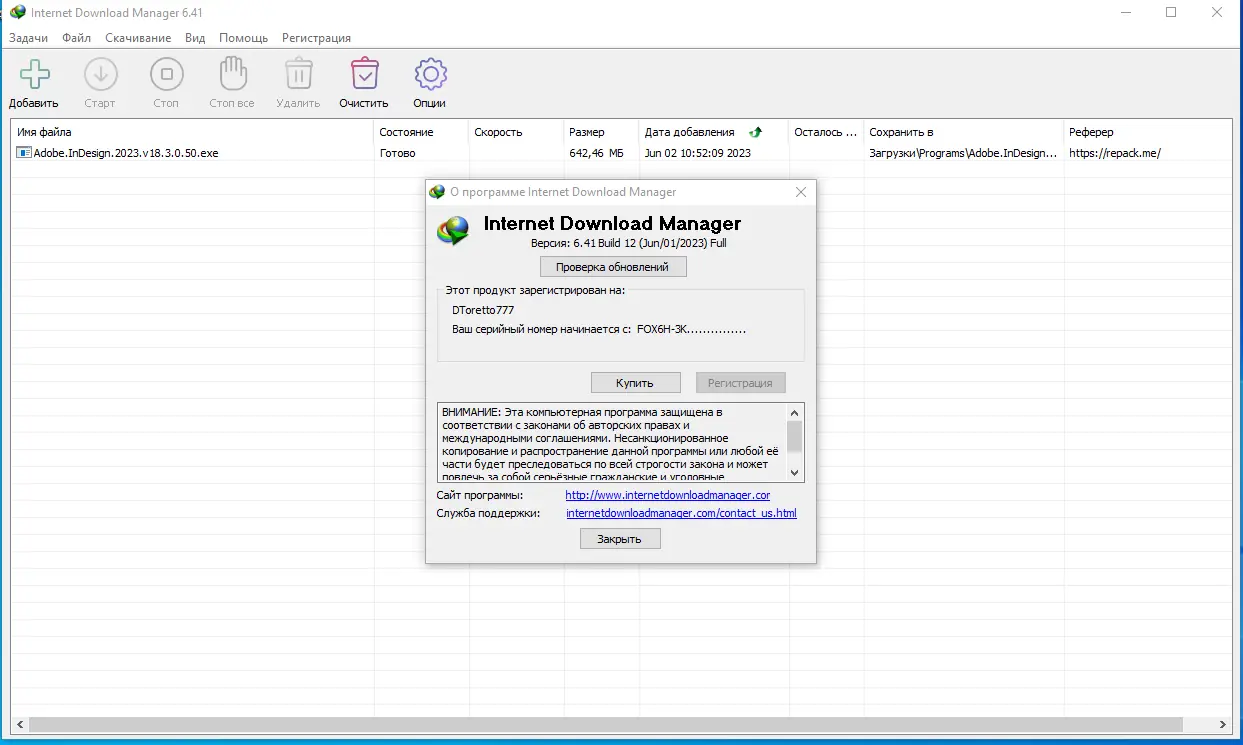Click the Купить button
This screenshot has width=1243, height=745.
[635, 383]
